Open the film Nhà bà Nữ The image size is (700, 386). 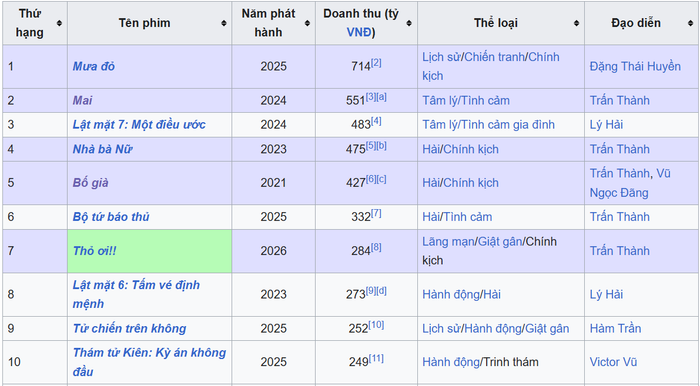pyautogui.click(x=102, y=149)
